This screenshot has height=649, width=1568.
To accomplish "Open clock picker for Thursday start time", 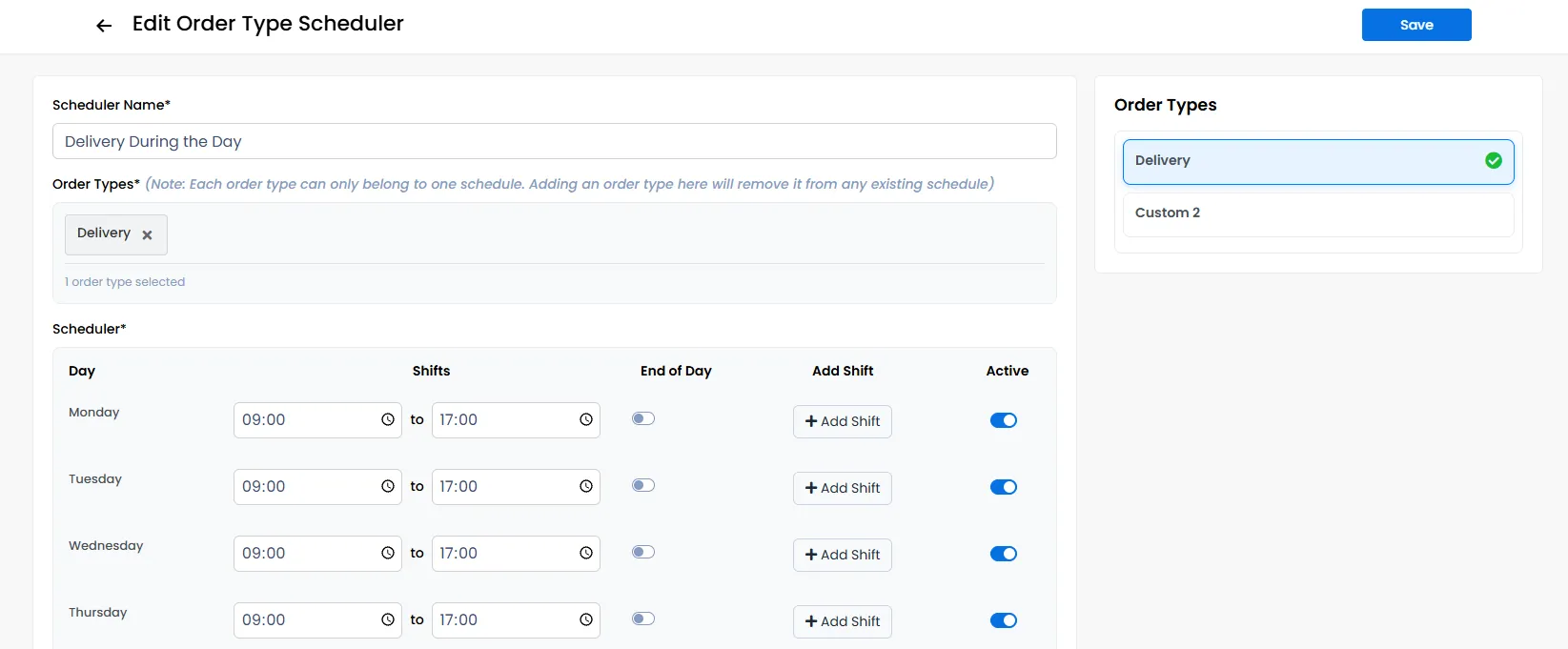I will (x=388, y=619).
